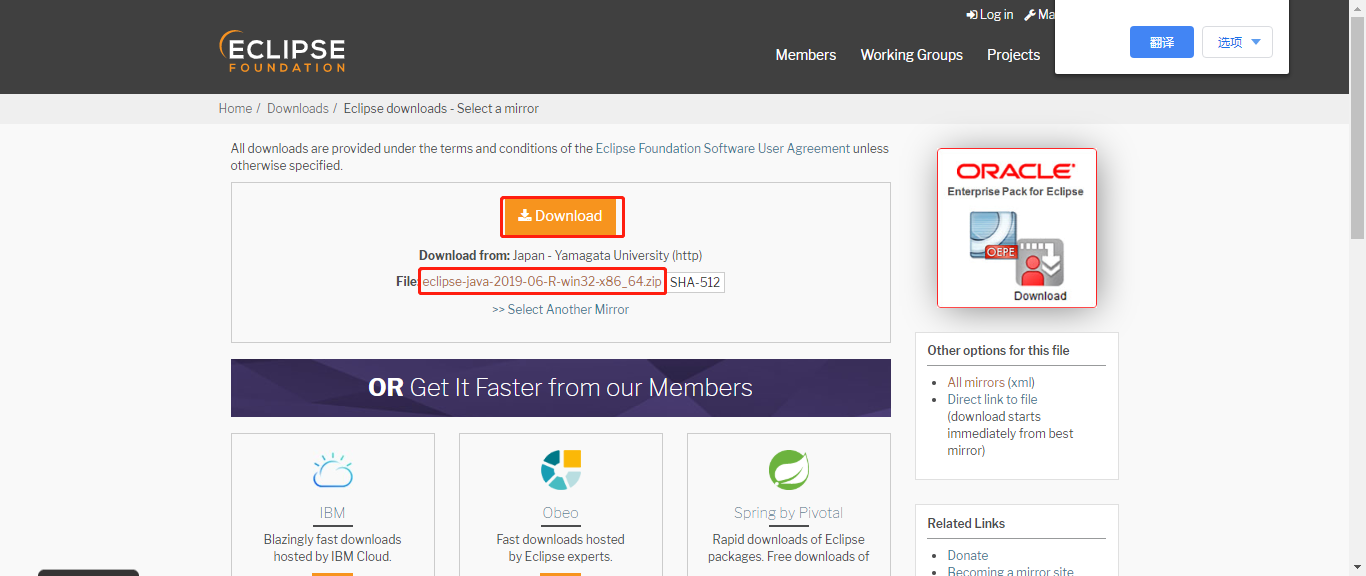Click the blue translate button in popup

tap(1162, 42)
